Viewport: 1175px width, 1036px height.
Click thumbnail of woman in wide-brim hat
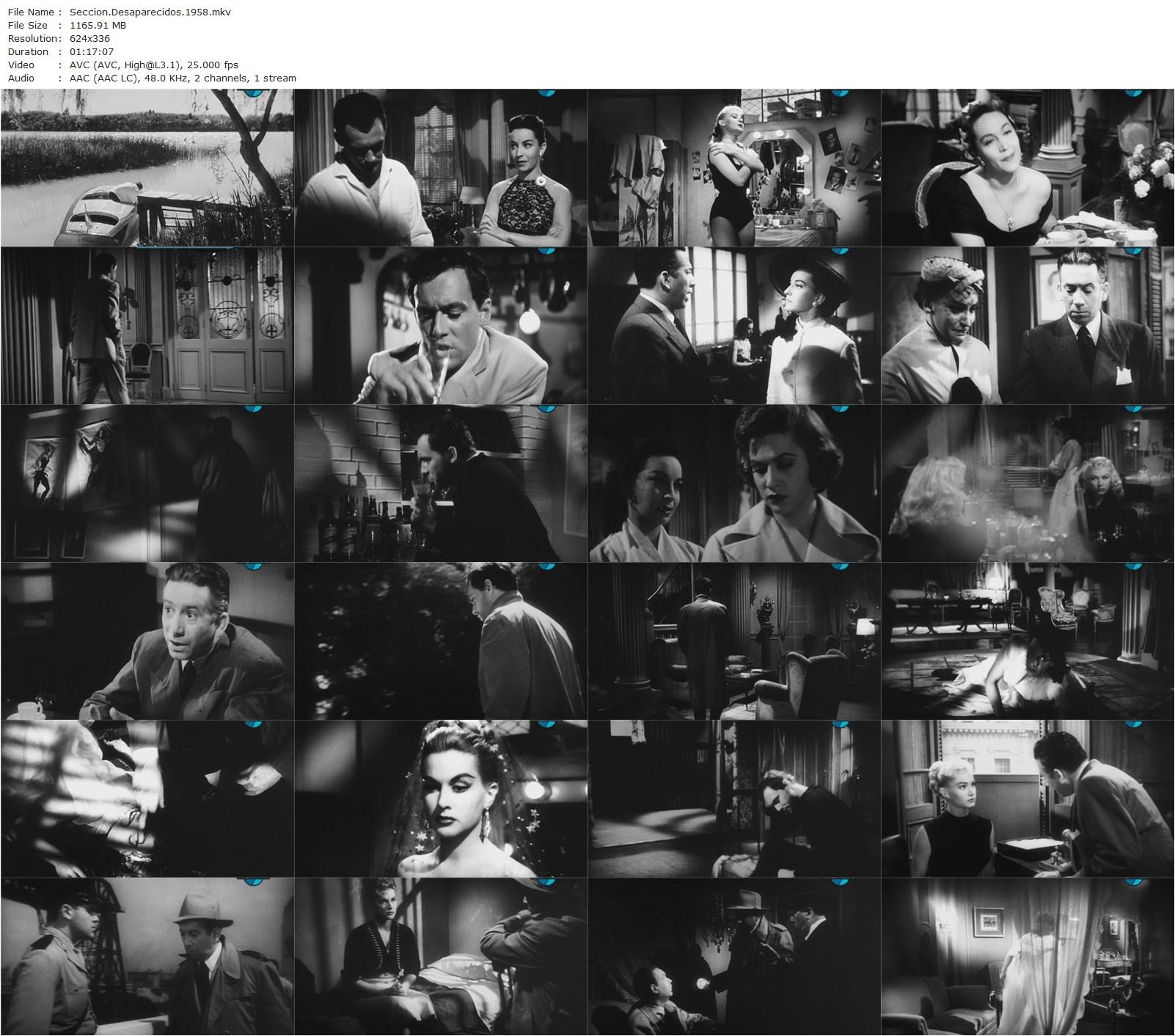[x=734, y=326]
